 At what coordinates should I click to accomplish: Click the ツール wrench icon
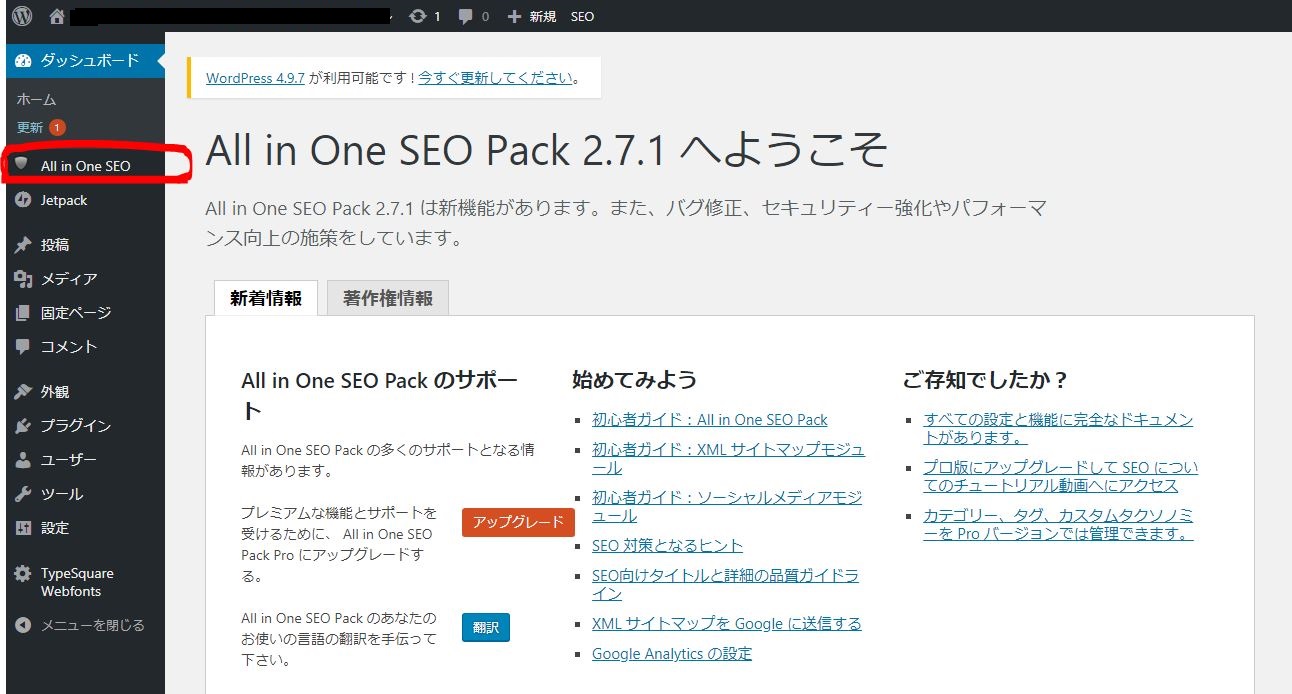coord(23,494)
